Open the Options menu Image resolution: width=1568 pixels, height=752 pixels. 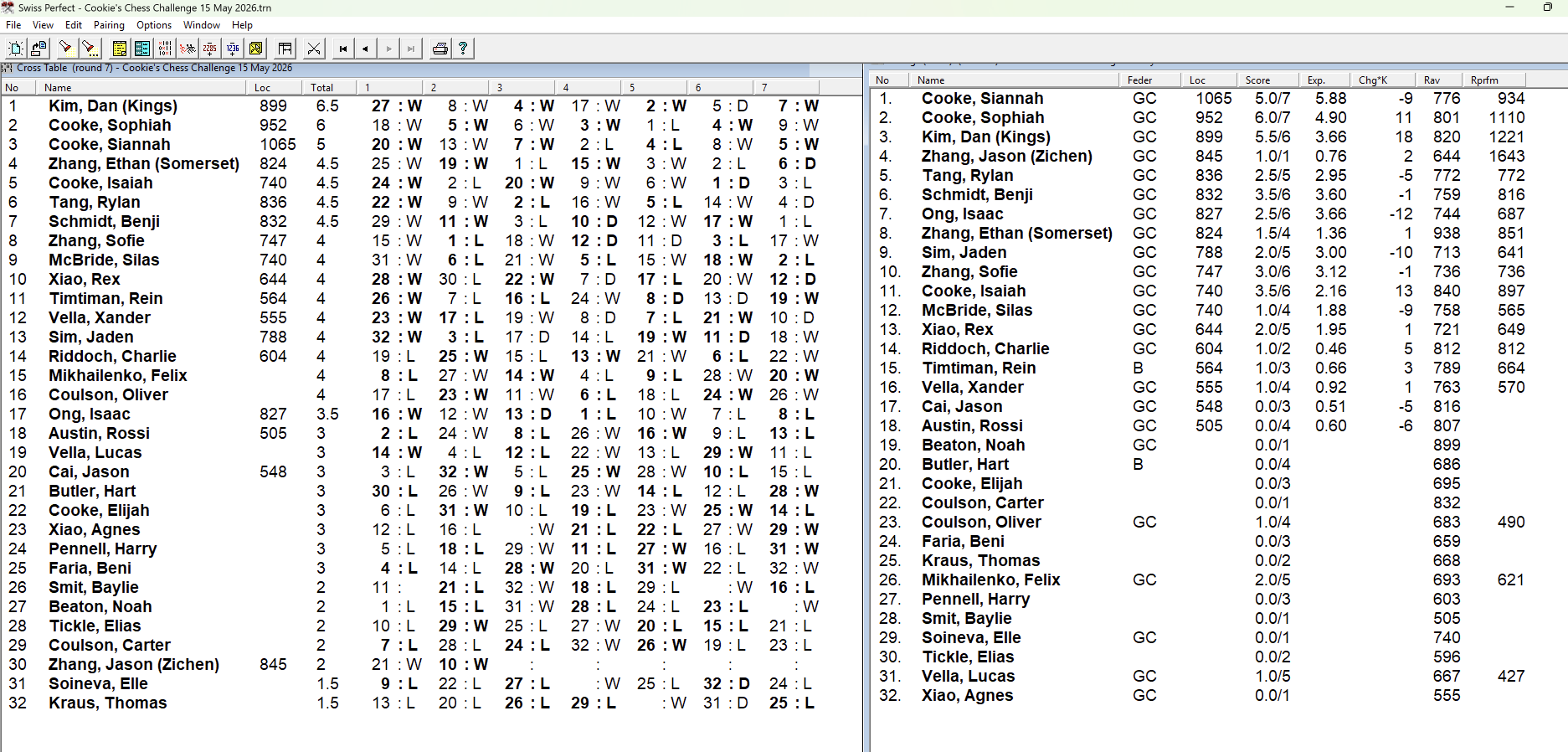click(154, 25)
